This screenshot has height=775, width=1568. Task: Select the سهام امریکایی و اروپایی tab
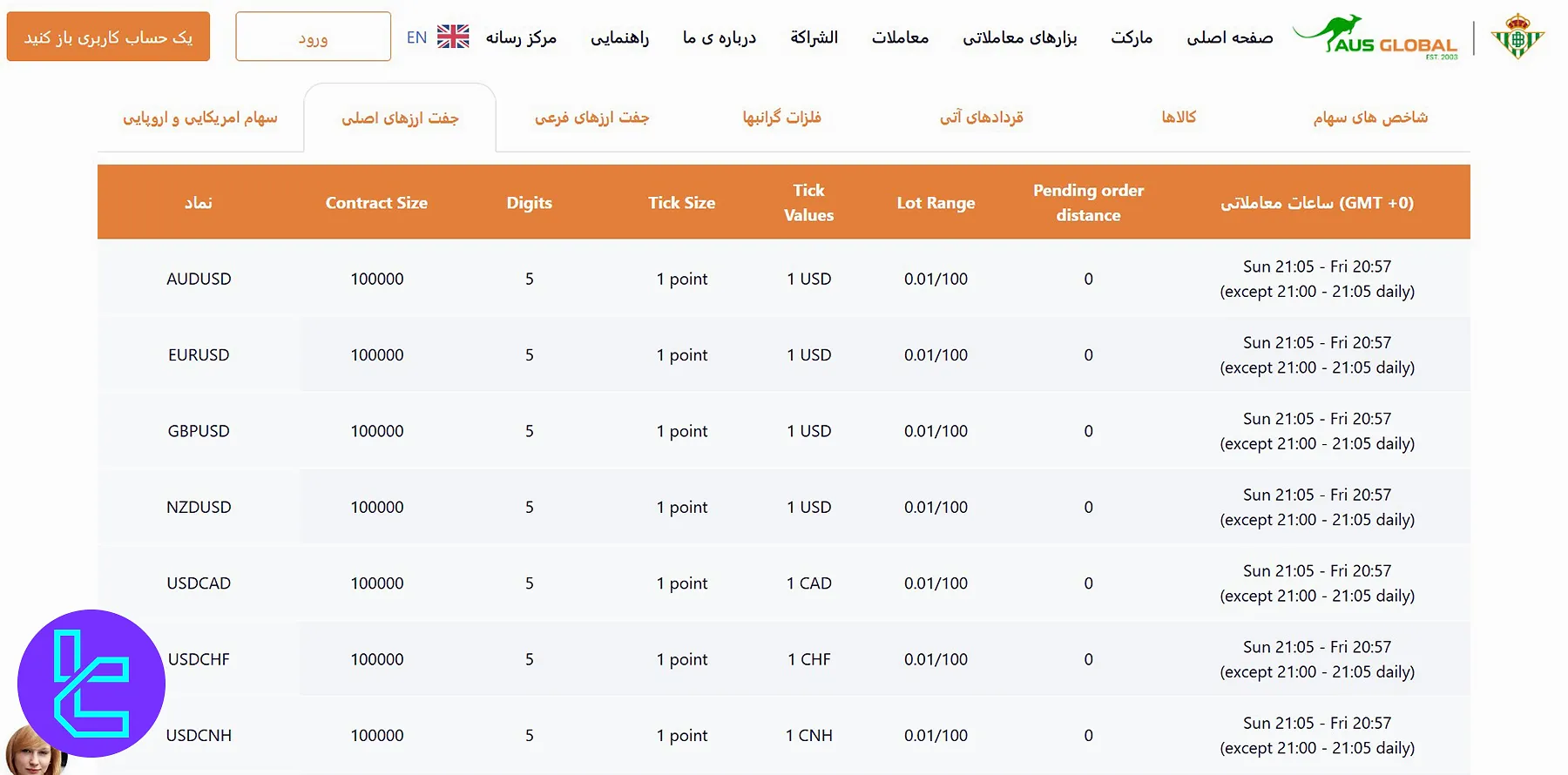[x=200, y=118]
